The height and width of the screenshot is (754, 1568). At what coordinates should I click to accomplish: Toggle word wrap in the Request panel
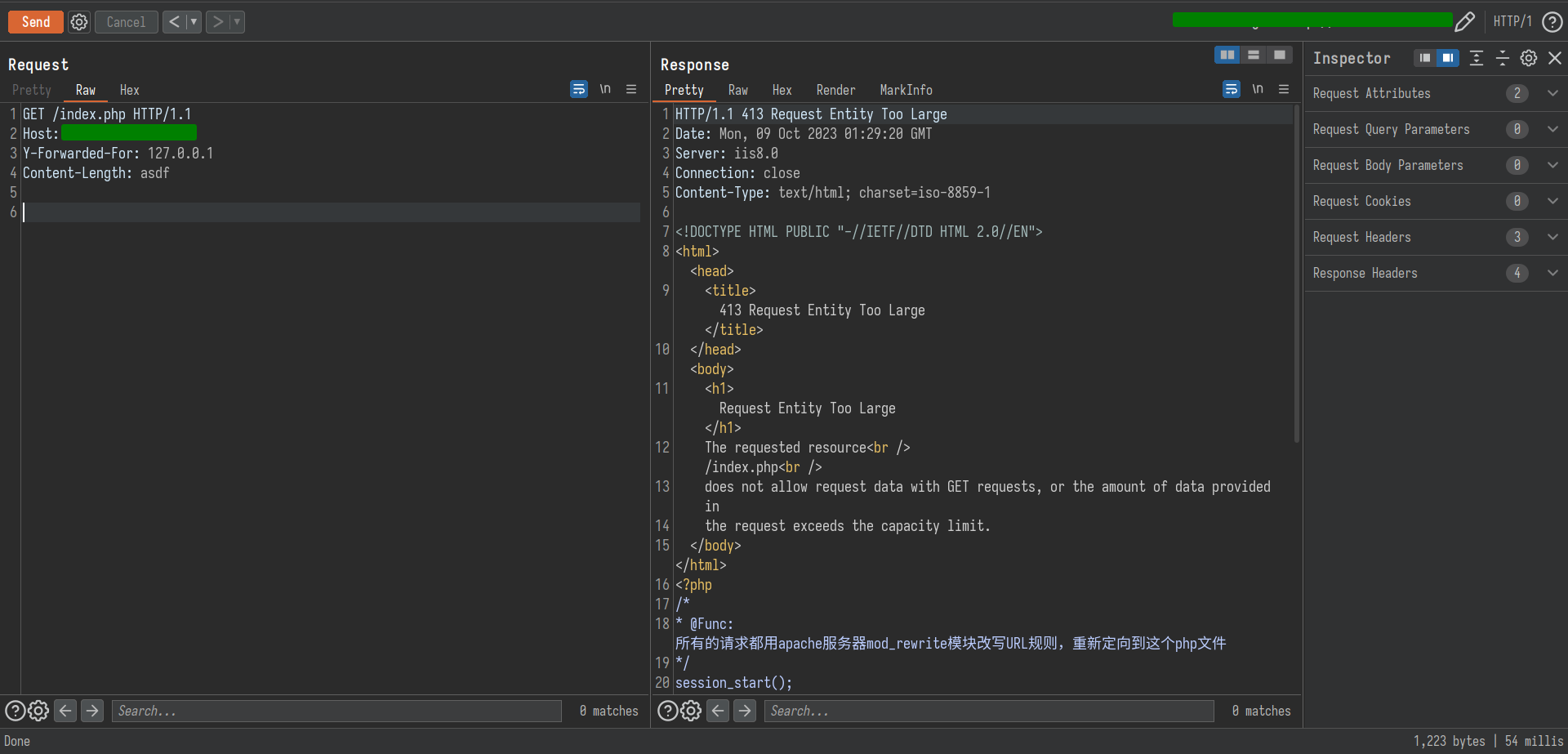click(x=578, y=89)
